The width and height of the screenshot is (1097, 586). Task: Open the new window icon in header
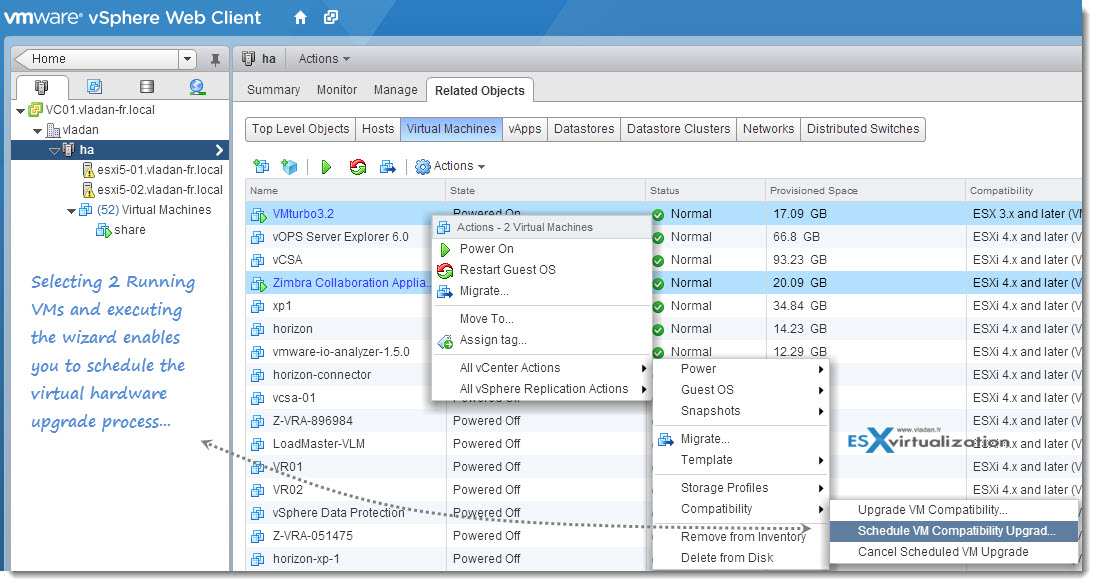tap(331, 17)
